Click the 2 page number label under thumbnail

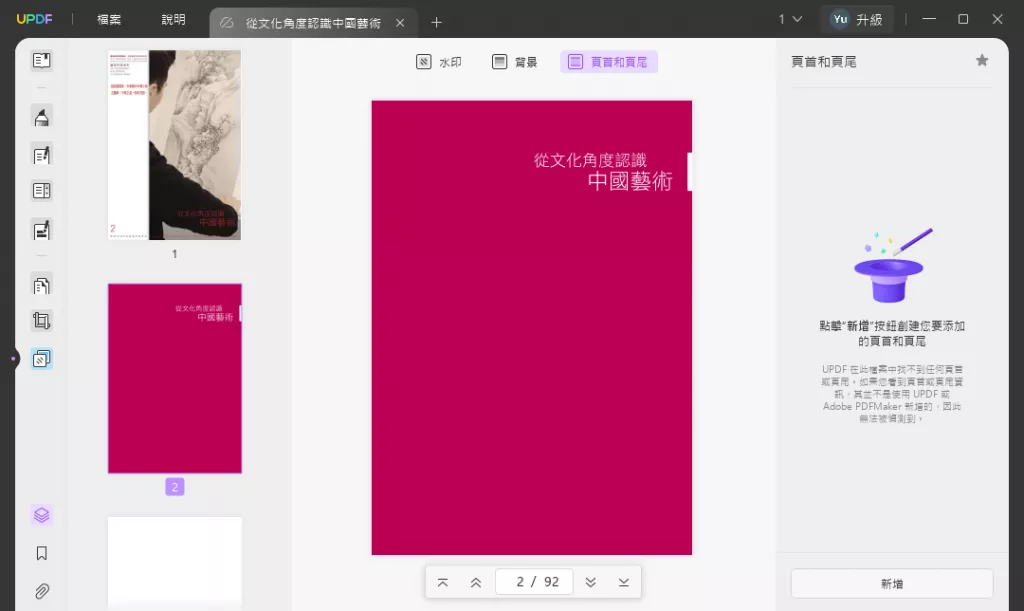pyautogui.click(x=174, y=487)
